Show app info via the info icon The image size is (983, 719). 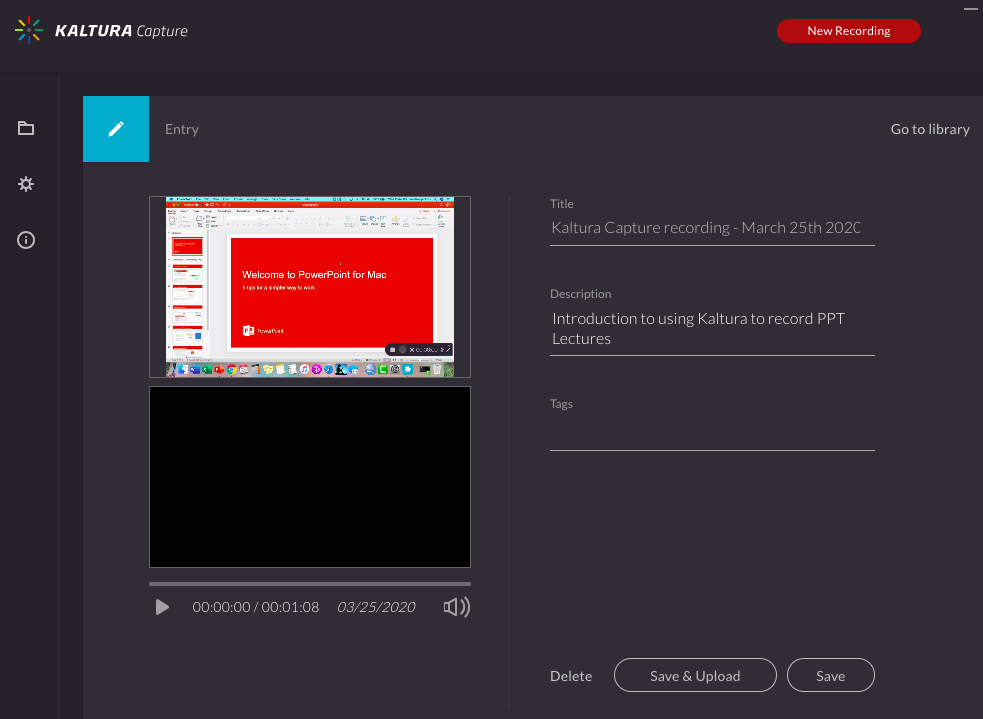click(x=26, y=240)
